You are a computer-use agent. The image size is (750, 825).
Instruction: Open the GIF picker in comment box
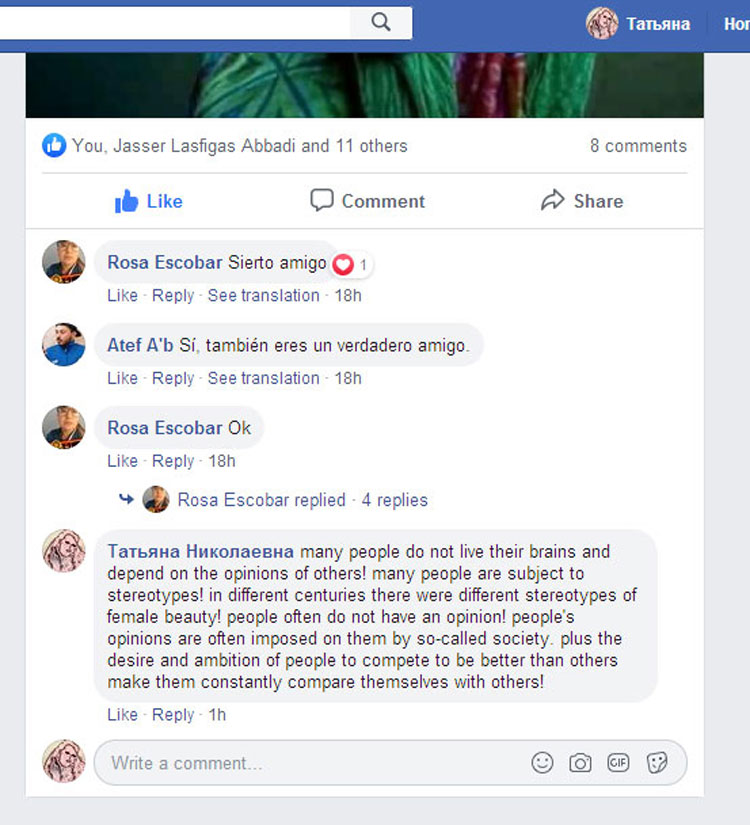(x=618, y=762)
